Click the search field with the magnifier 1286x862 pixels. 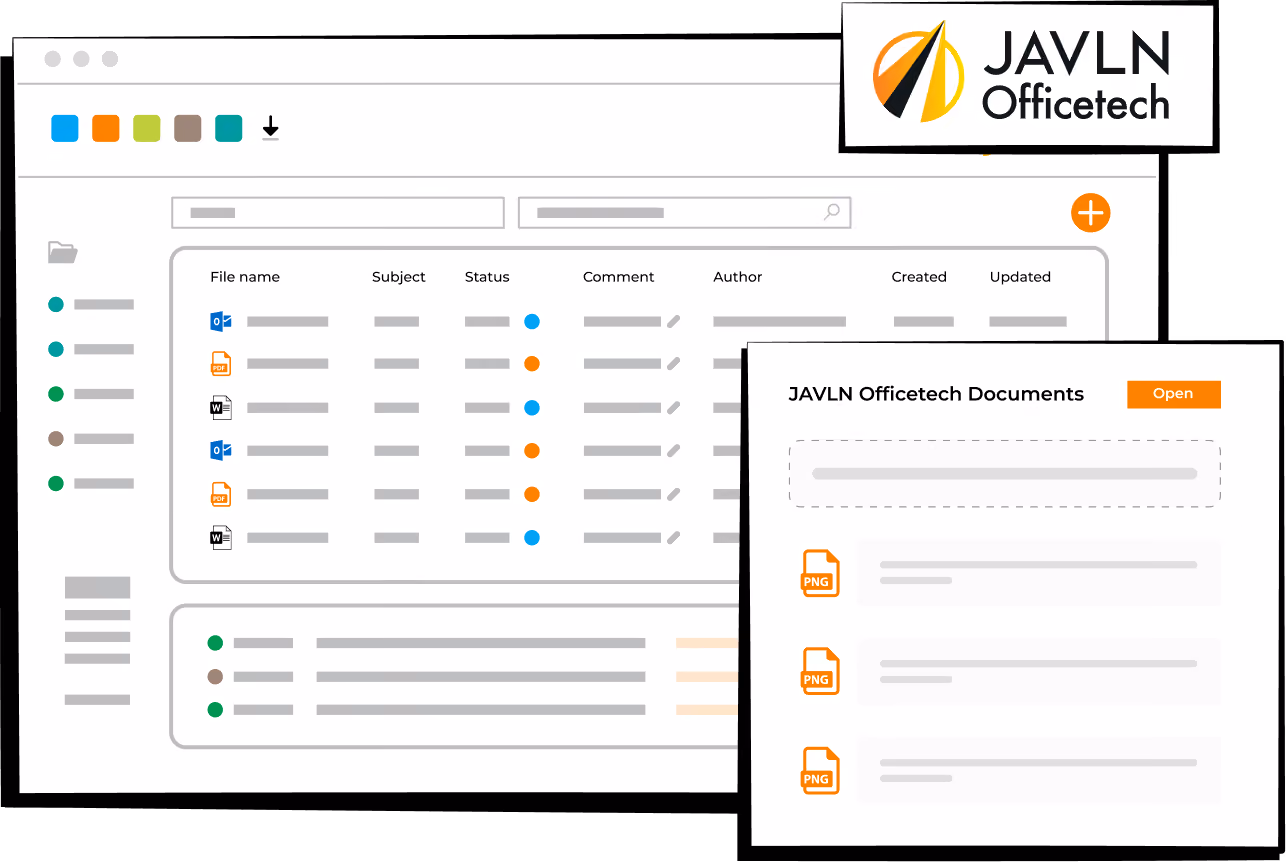(685, 213)
